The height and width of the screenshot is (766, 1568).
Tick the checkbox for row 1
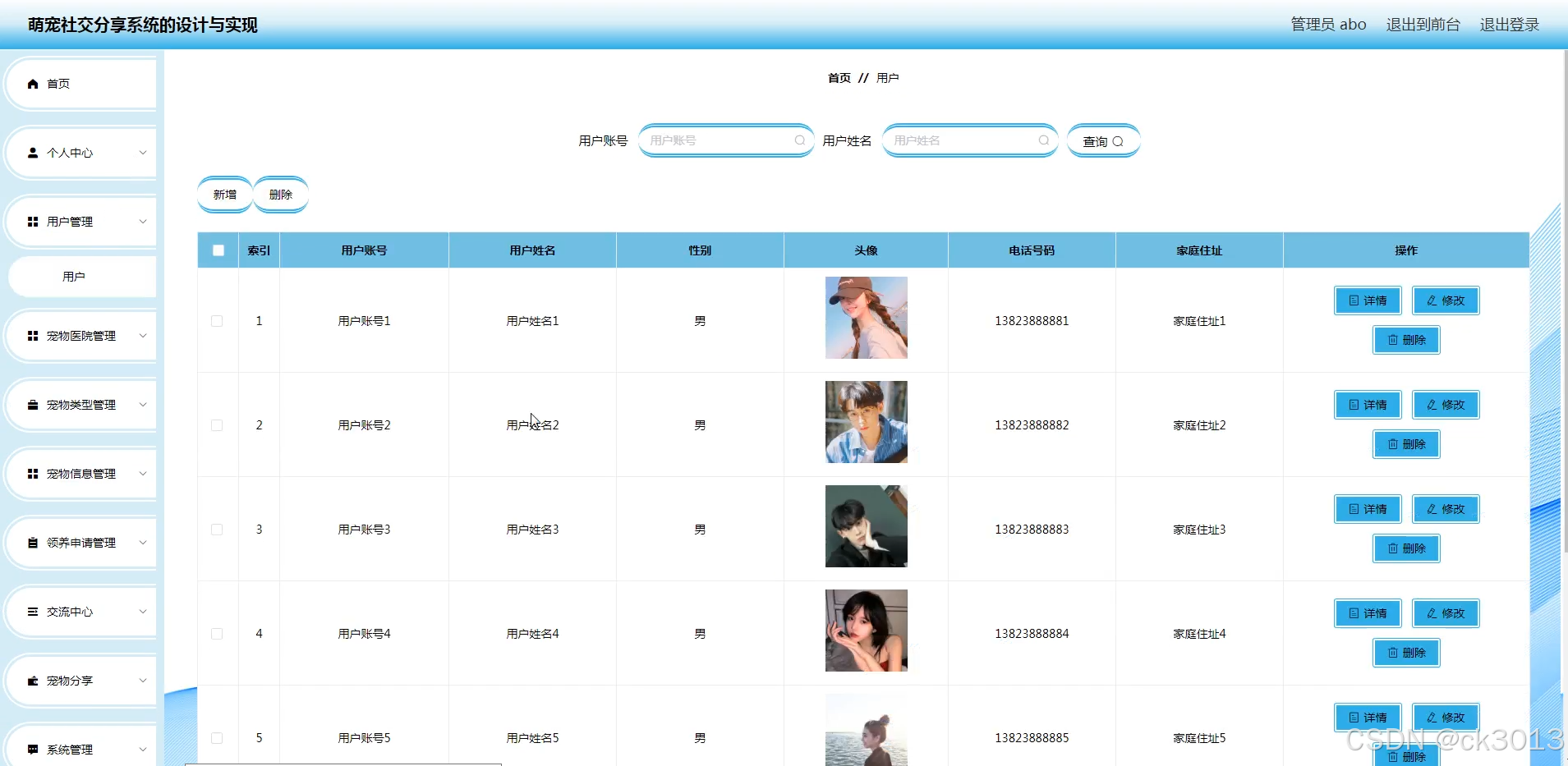point(217,320)
